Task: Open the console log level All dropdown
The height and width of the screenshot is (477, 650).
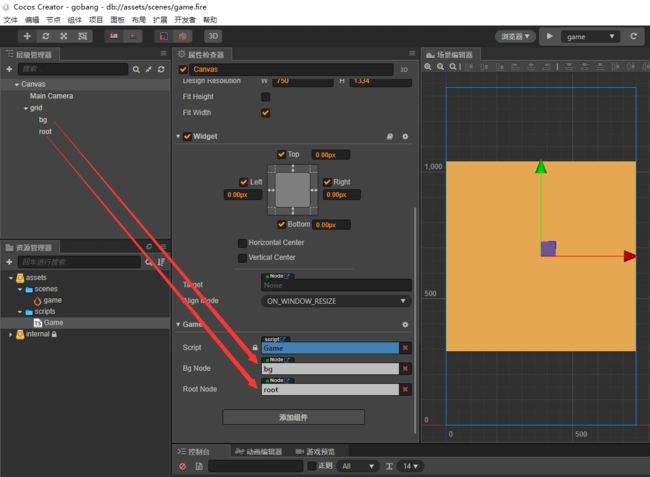Action: (x=358, y=466)
